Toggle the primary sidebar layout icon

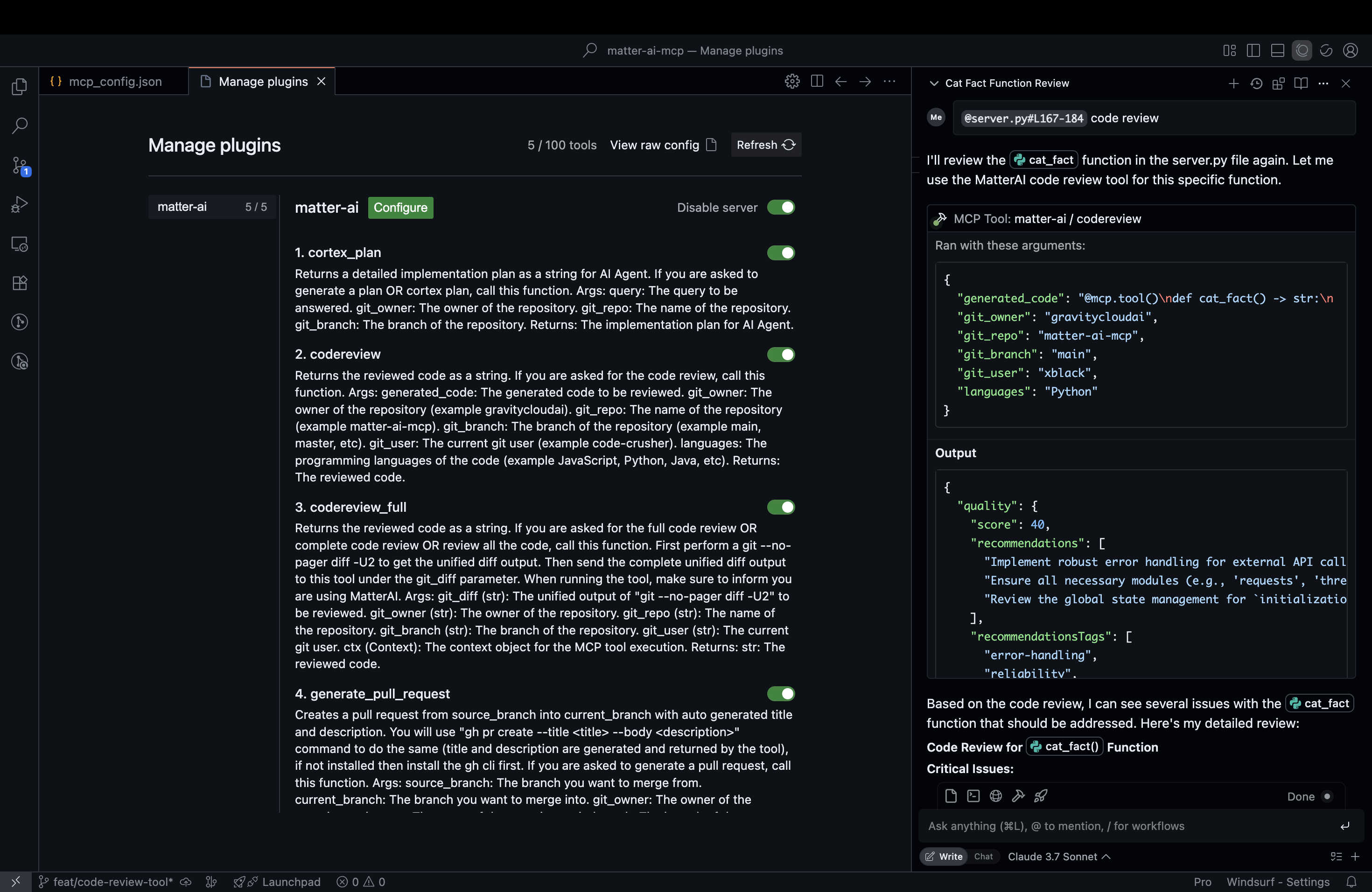(1253, 51)
